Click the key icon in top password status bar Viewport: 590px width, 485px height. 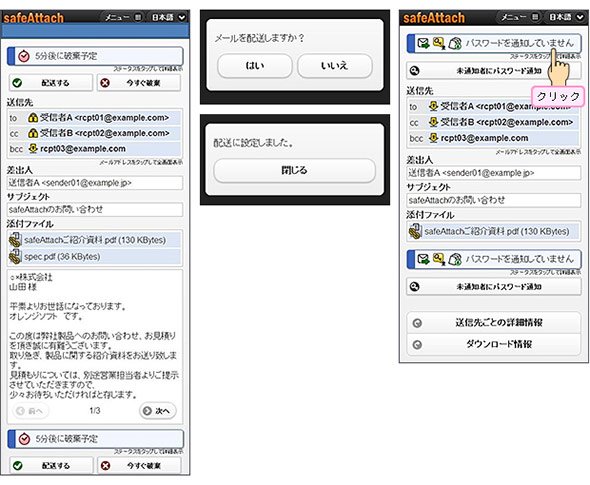pyautogui.click(x=439, y=43)
